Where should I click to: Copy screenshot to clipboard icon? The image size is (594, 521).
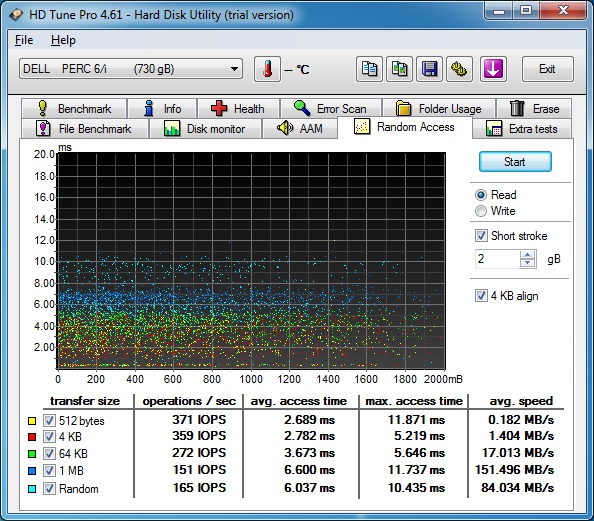click(399, 69)
